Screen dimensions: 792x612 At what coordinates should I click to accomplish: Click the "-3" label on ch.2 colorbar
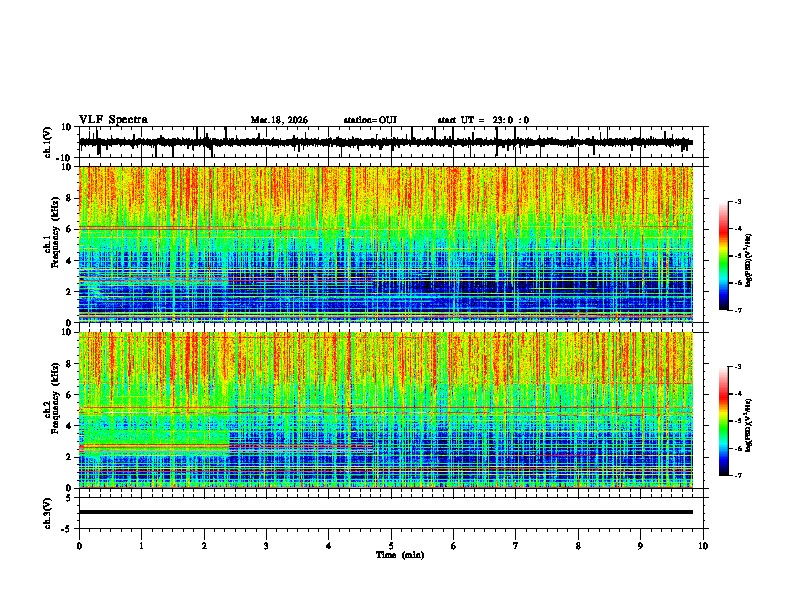coord(738,367)
